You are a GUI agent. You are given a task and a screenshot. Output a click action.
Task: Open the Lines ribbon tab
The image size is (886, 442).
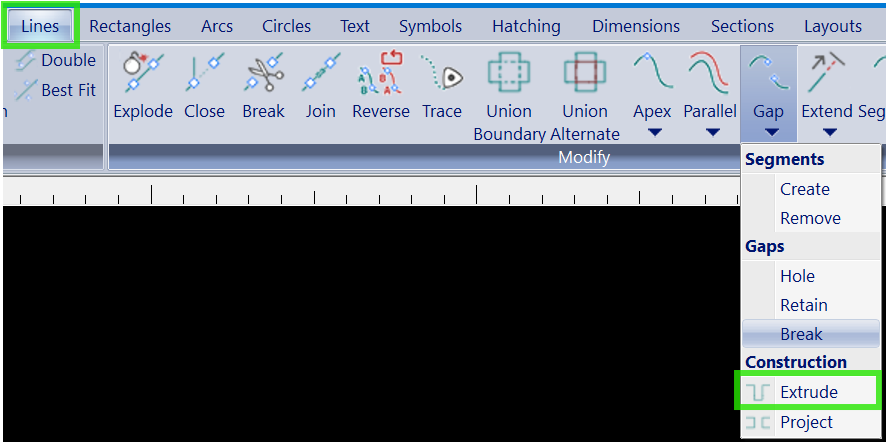[x=40, y=26]
